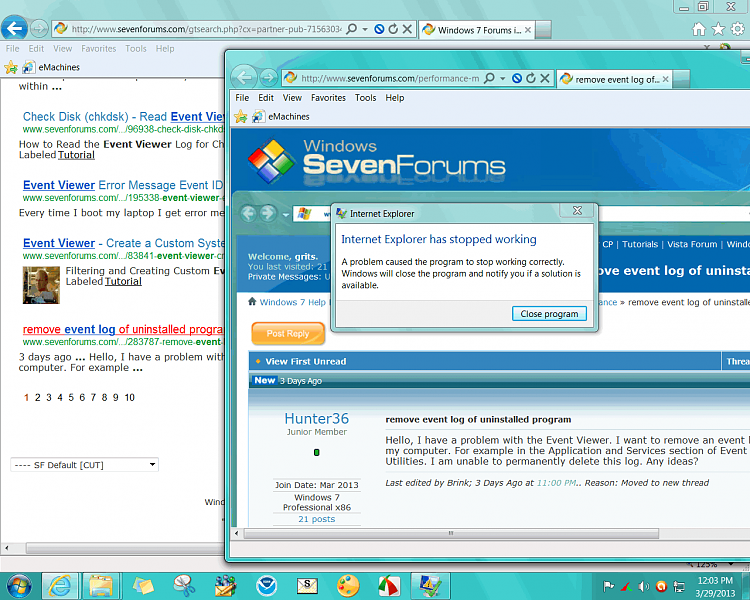Open Internet Explorer taskbar icon
The image size is (750, 600).
pyautogui.click(x=60, y=586)
